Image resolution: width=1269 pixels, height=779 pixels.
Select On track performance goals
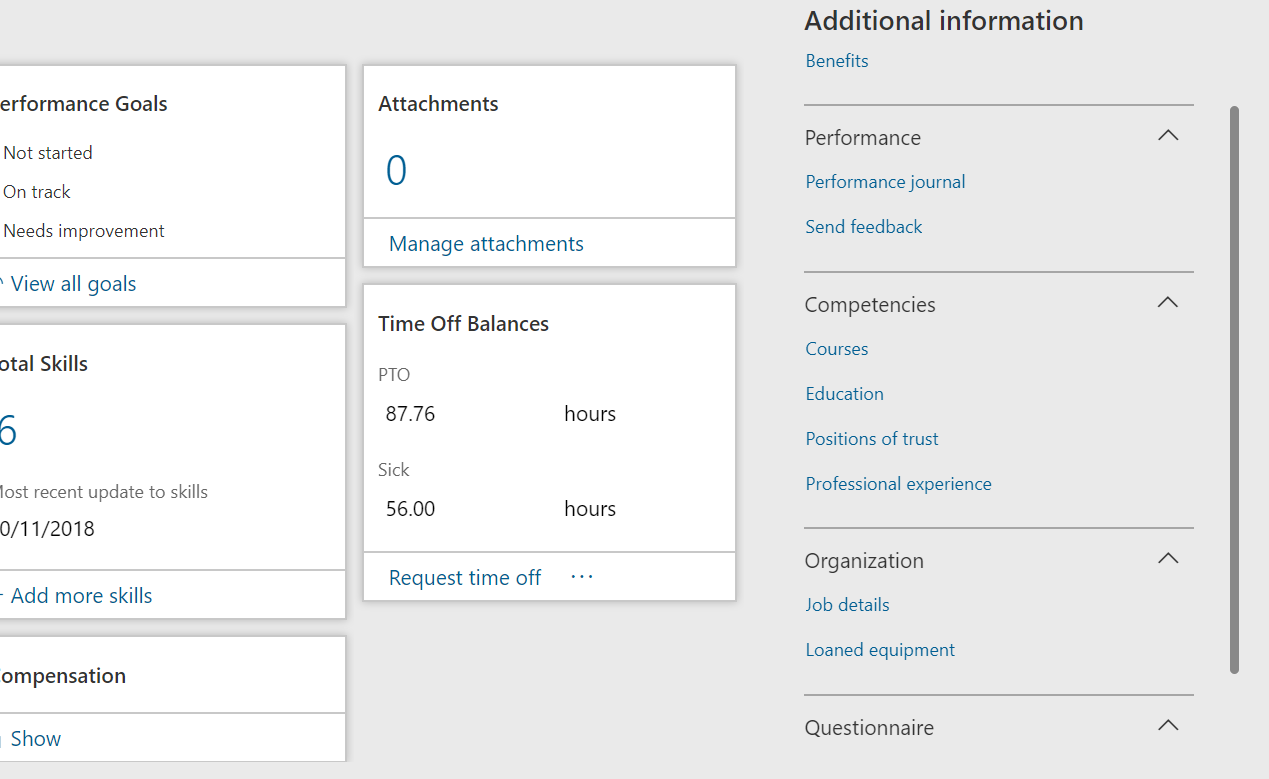36,191
